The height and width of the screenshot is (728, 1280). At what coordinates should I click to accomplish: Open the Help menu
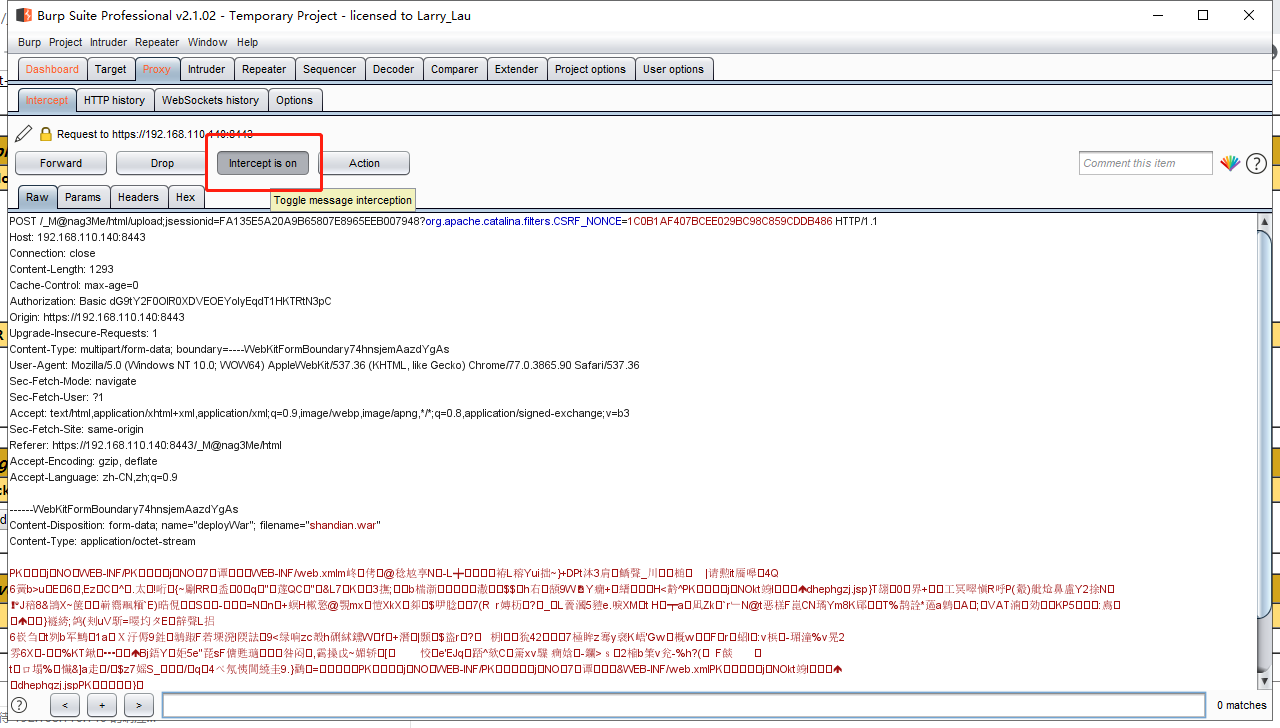[x=247, y=42]
